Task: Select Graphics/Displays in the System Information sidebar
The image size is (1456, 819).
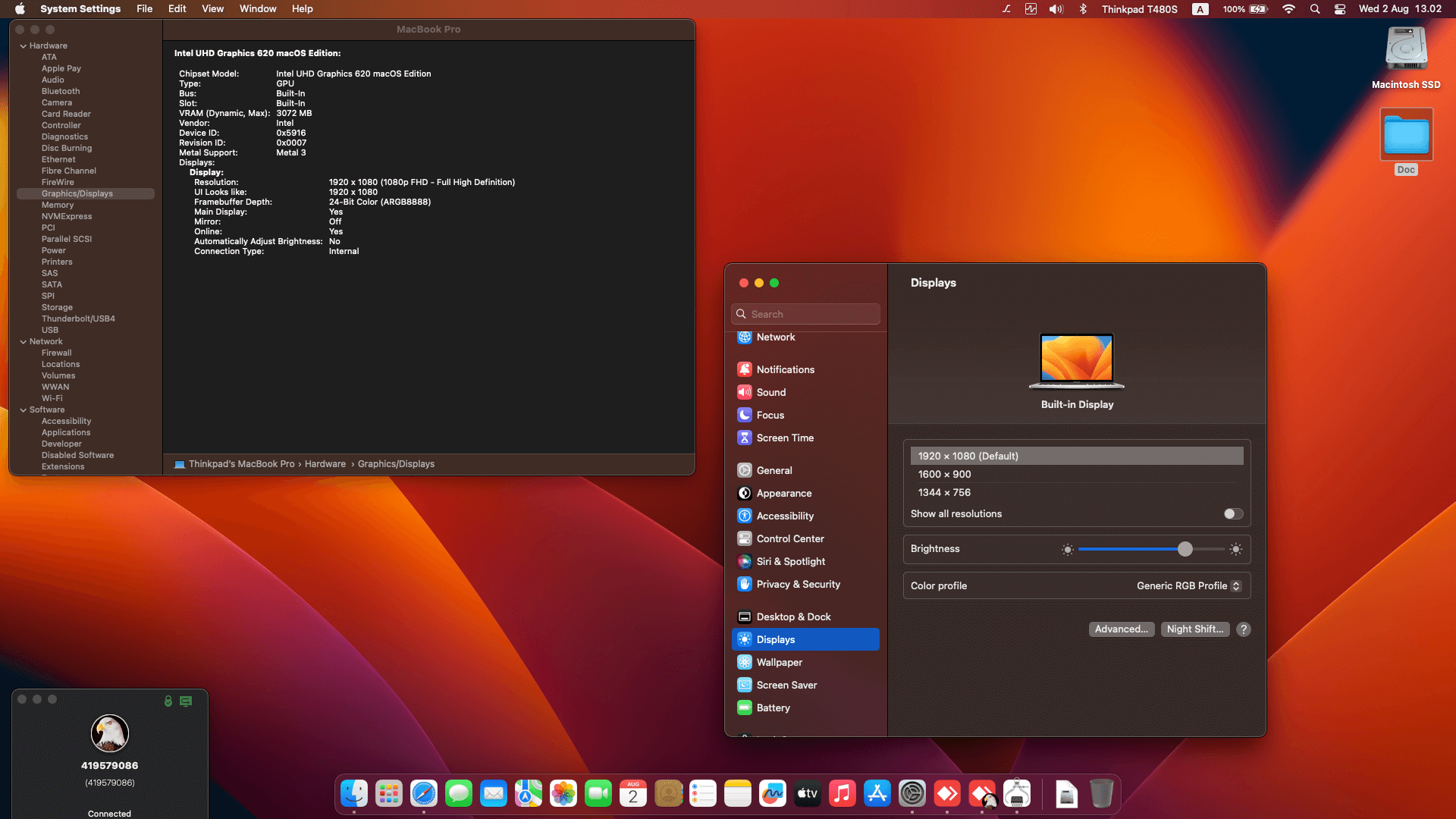Action: [x=86, y=194]
